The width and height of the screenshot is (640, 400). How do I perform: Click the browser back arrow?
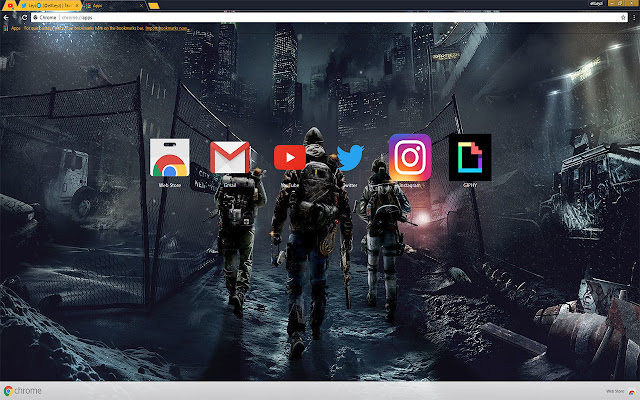[6, 18]
